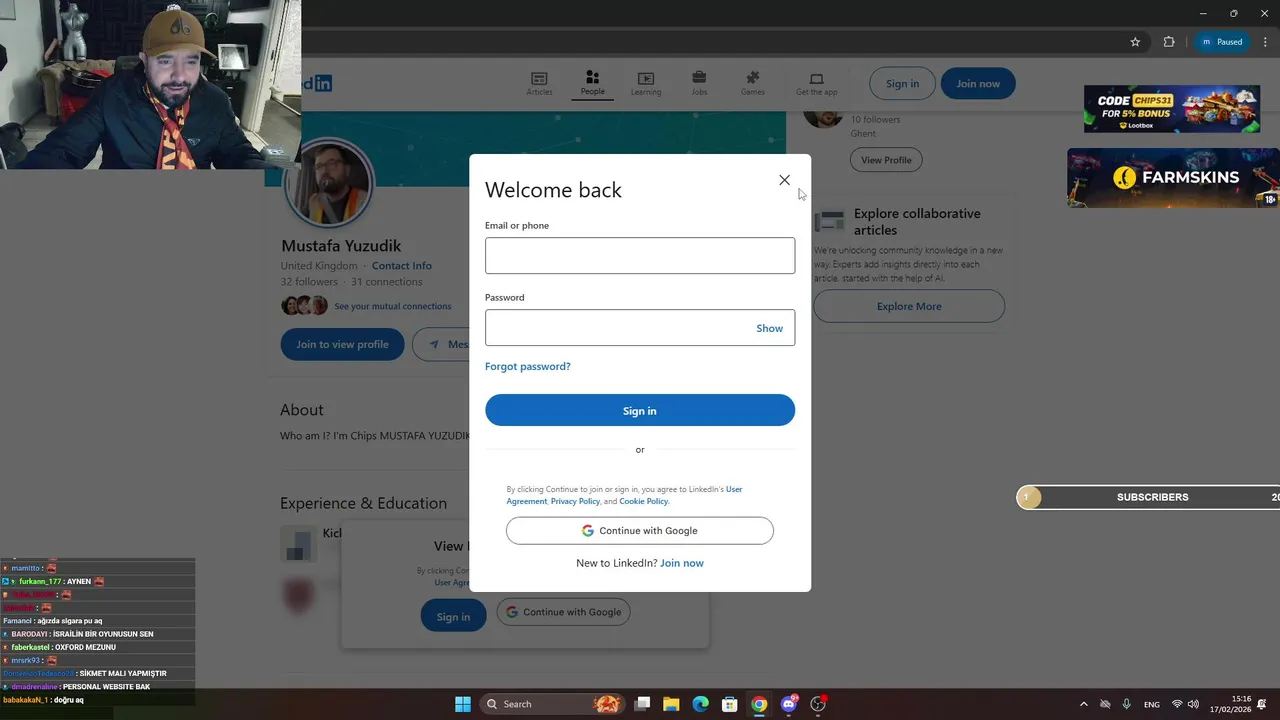Click the 32 followers text
The width and height of the screenshot is (1280, 720).
[309, 282]
